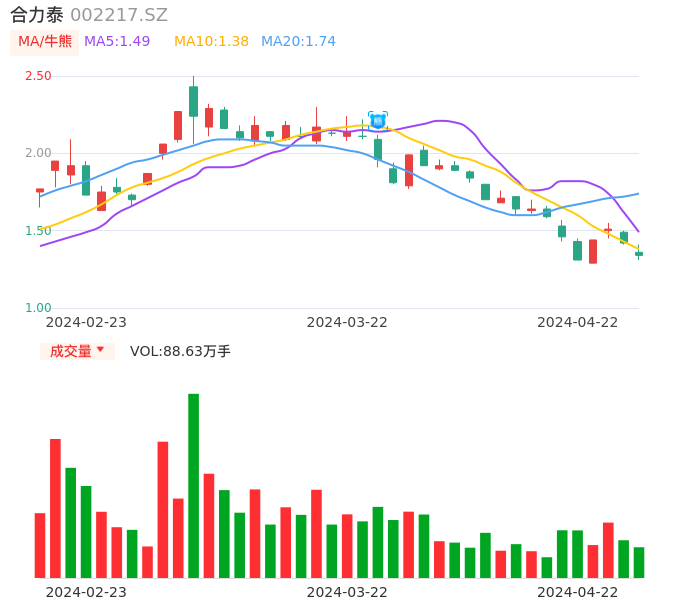The width and height of the screenshot is (686, 606).
Task: Select the last green volume bar on right
Action: click(x=639, y=562)
